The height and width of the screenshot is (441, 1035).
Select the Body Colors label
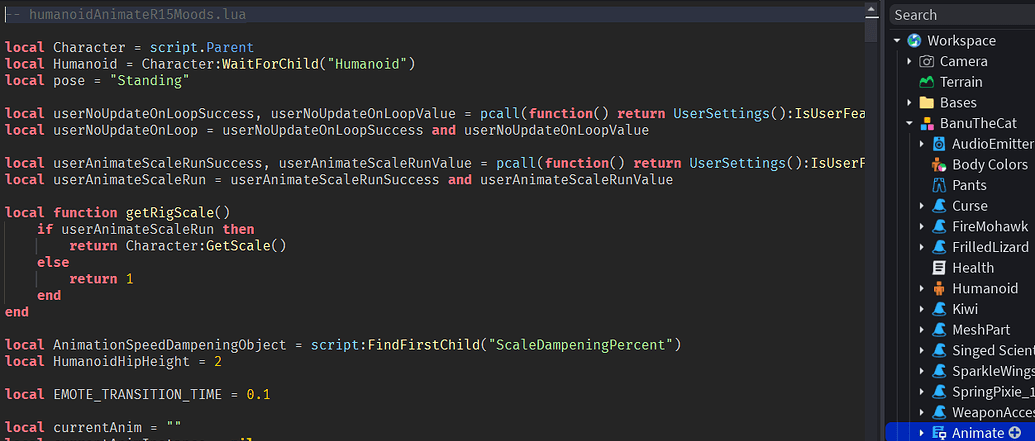pyautogui.click(x=990, y=164)
